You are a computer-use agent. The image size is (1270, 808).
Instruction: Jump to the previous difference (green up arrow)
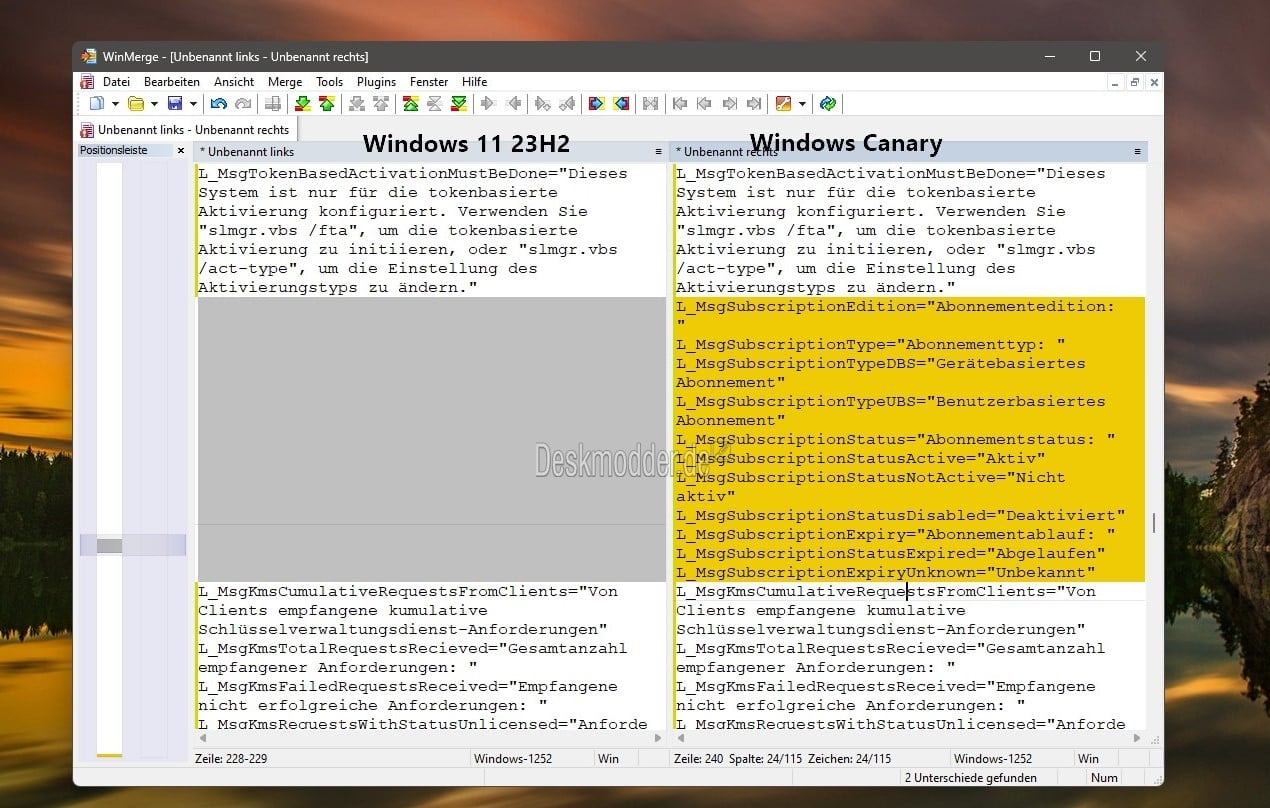[x=326, y=104]
